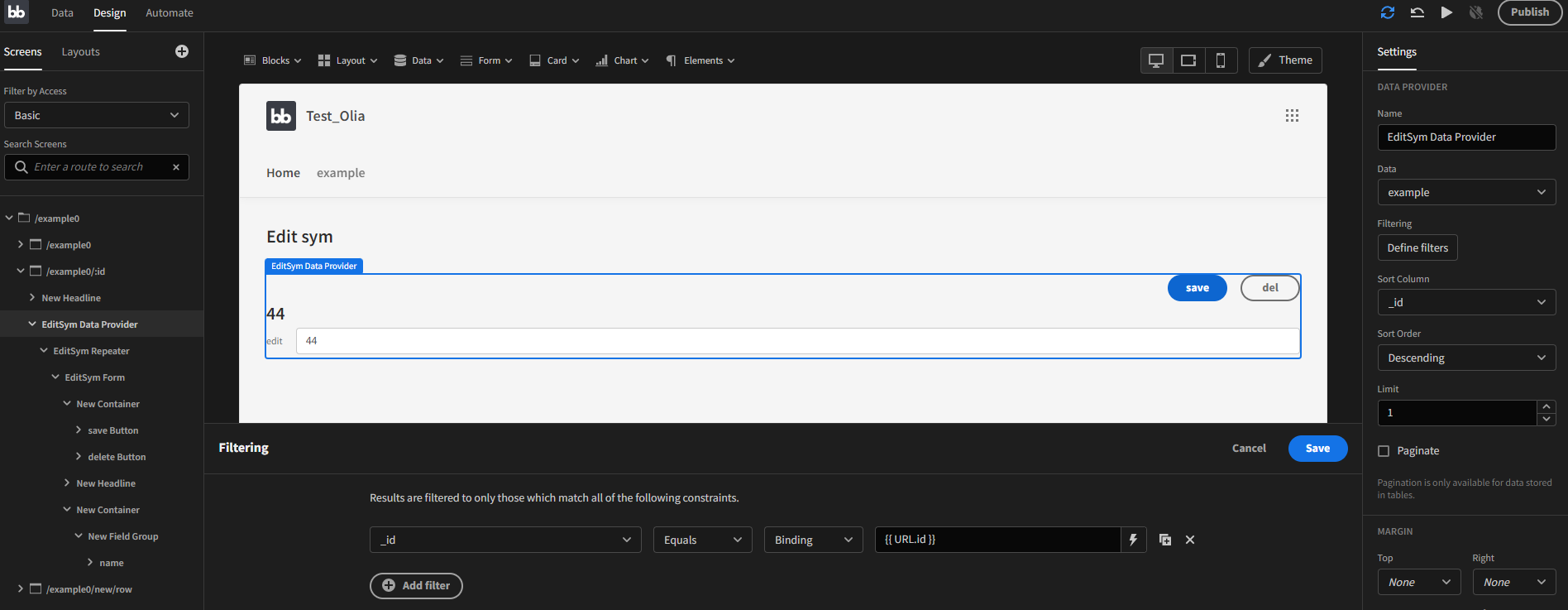Open the Equals operator dropdown
This screenshot has width=1568, height=610.
tap(703, 540)
